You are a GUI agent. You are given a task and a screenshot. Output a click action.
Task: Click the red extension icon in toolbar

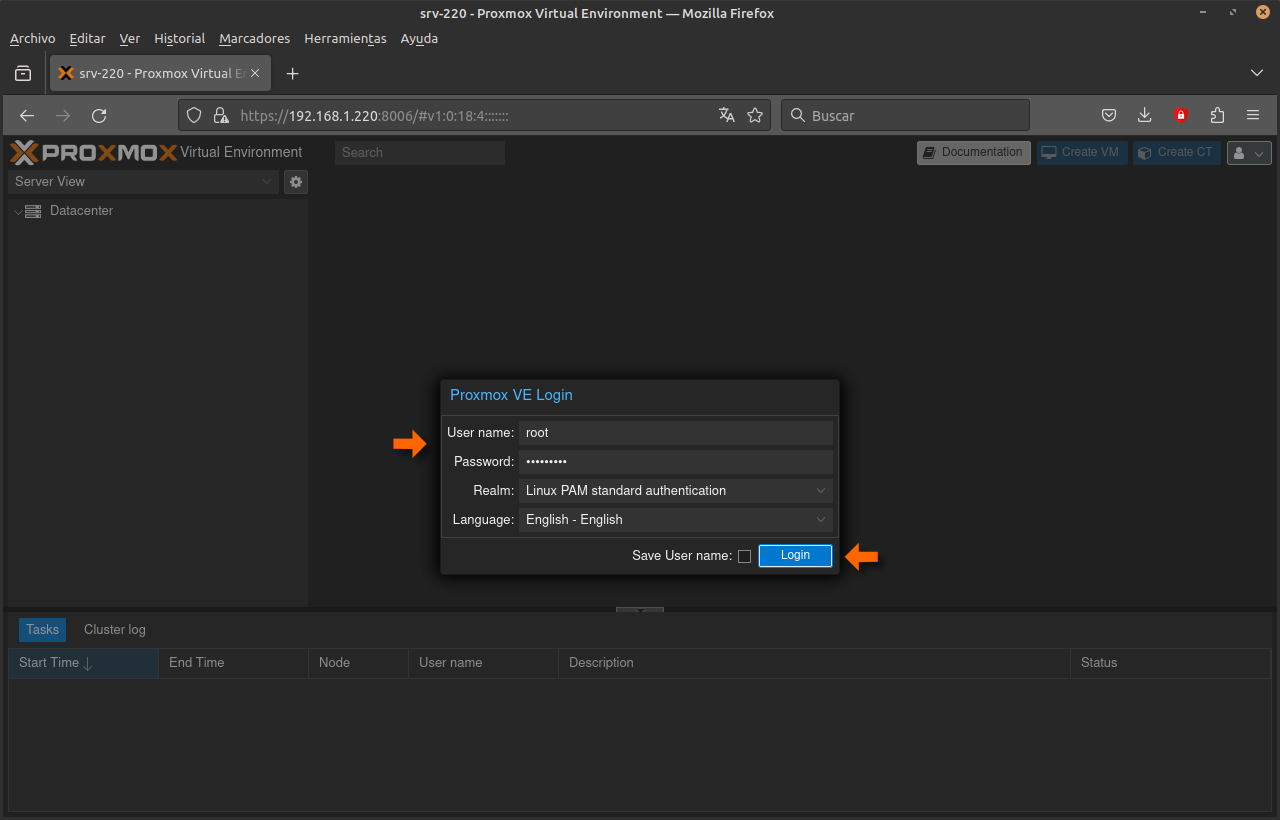[1181, 115]
